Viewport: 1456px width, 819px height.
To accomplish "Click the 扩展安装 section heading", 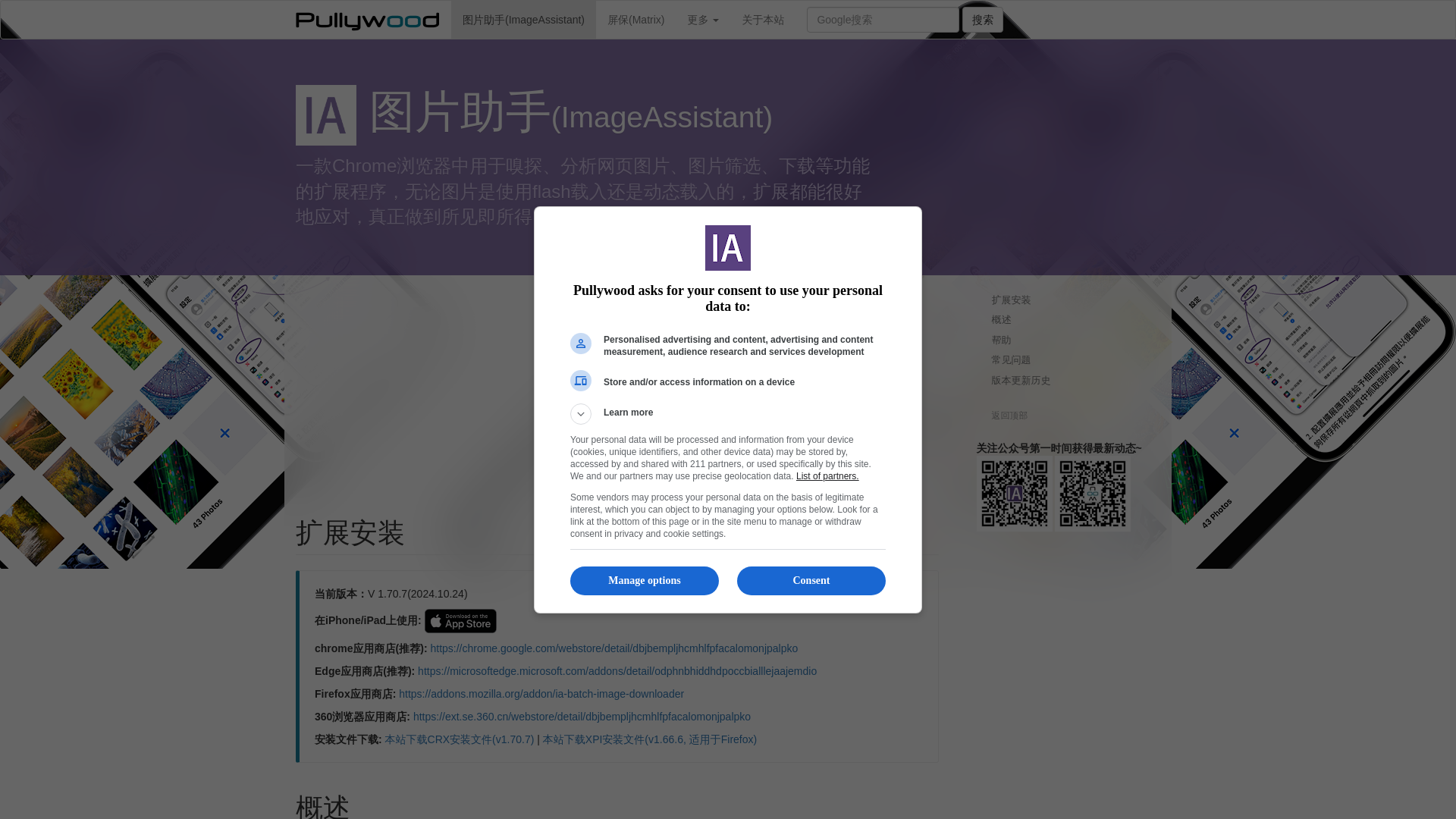I will (350, 533).
